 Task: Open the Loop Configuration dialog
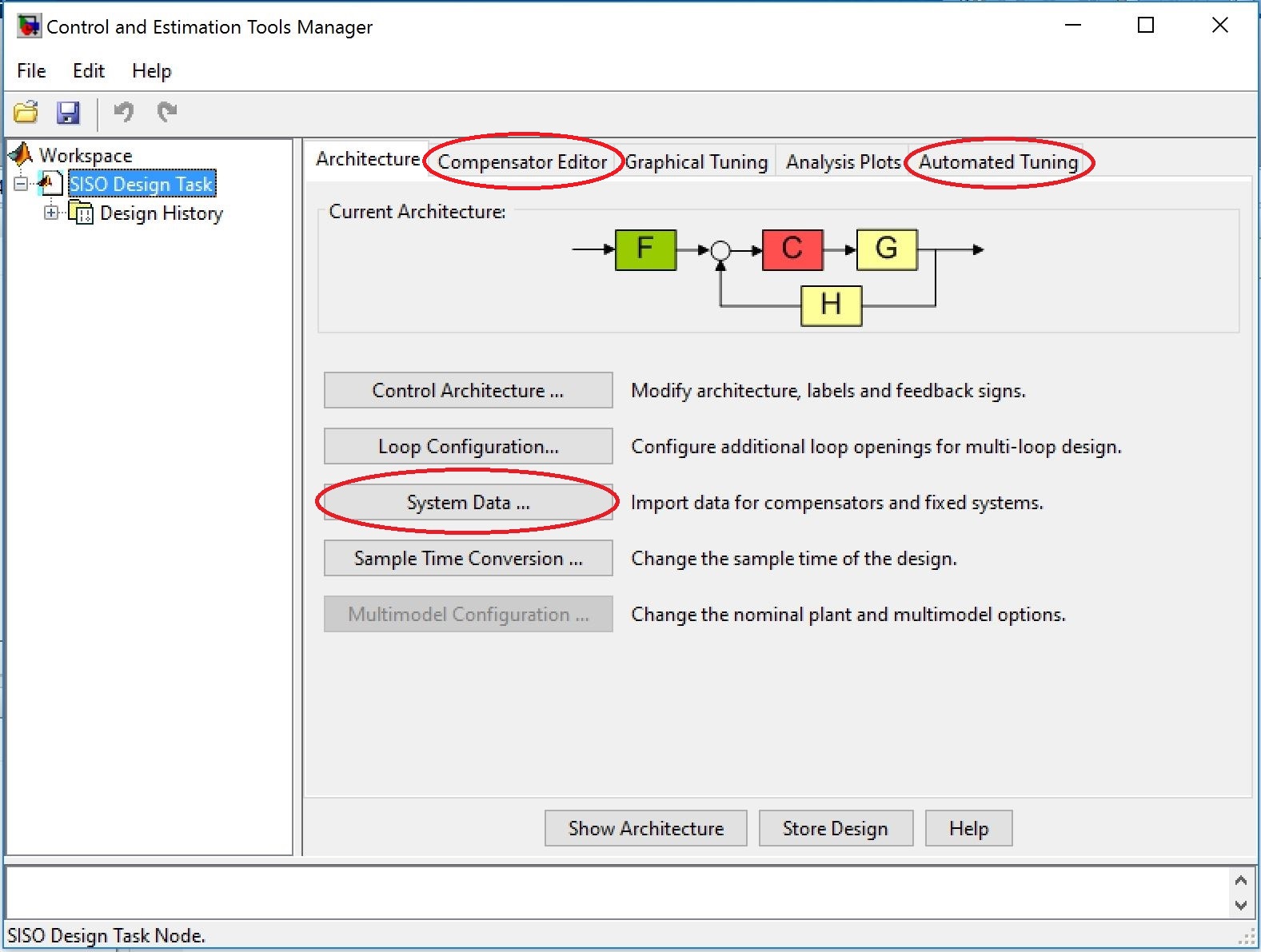[x=469, y=446]
